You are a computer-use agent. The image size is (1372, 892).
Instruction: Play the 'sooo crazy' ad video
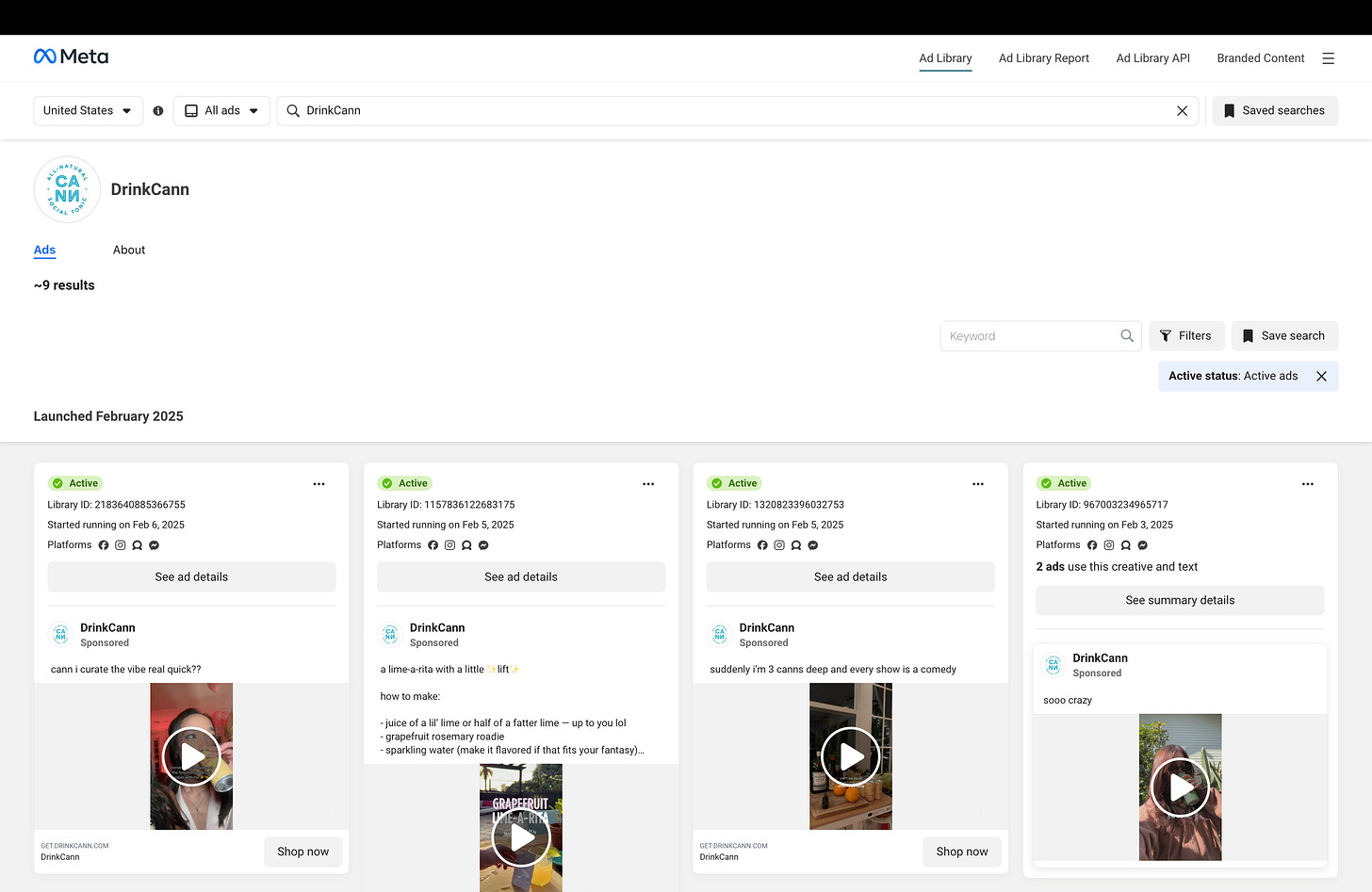pyautogui.click(x=1180, y=787)
